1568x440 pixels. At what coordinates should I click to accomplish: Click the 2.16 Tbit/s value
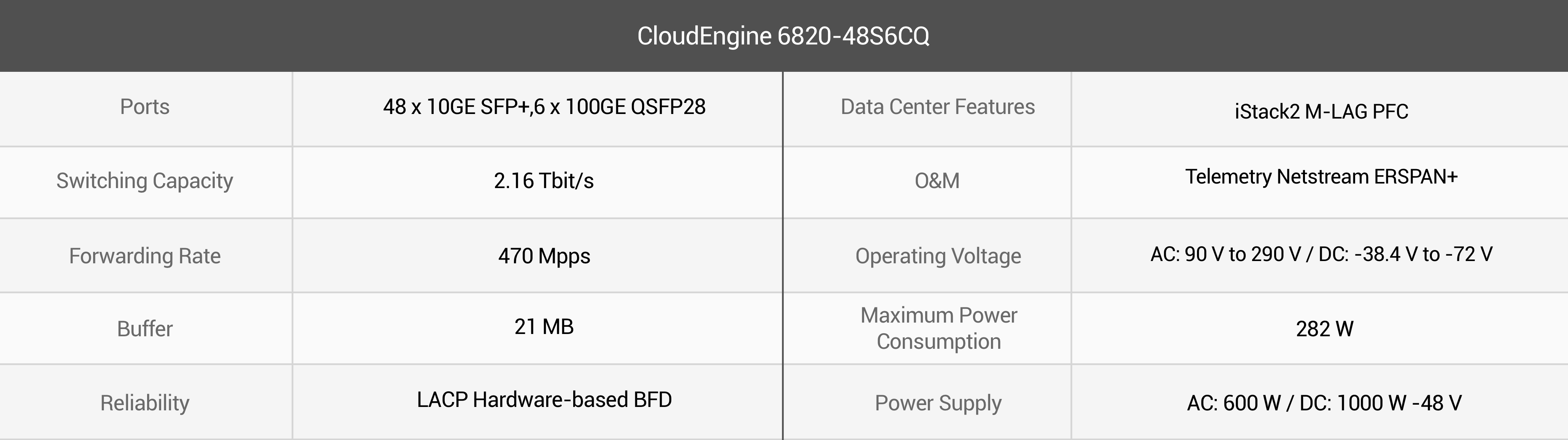(544, 181)
